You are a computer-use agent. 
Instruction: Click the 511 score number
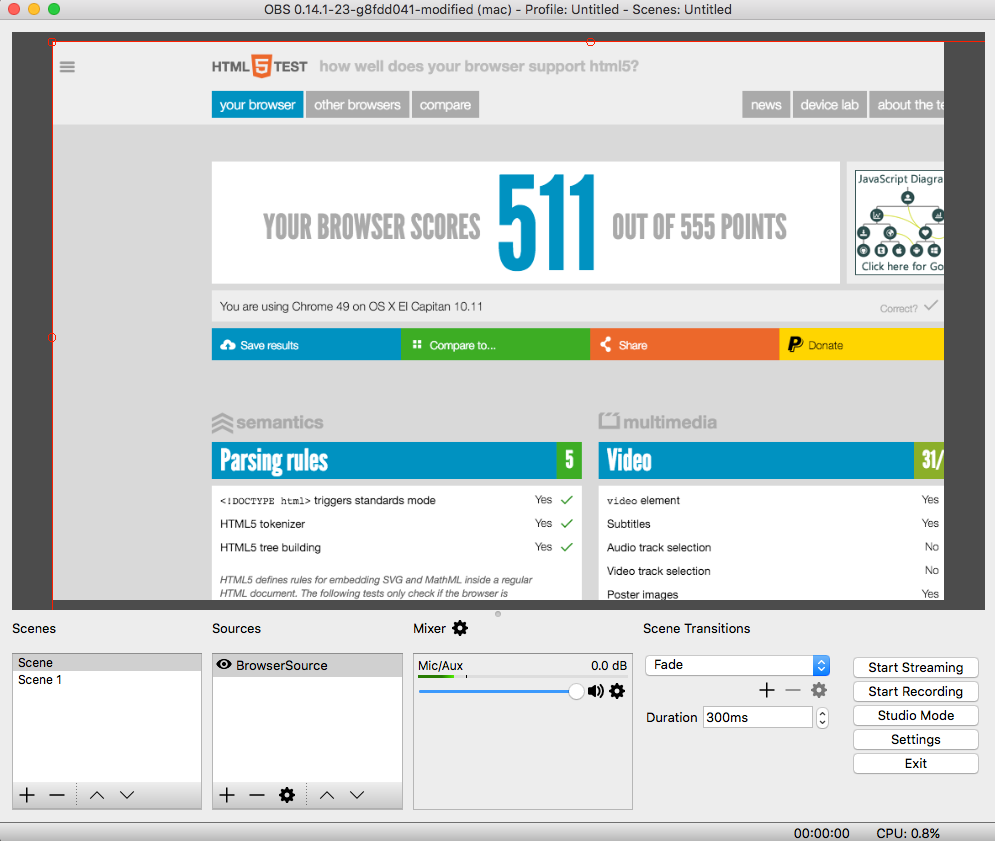(546, 223)
